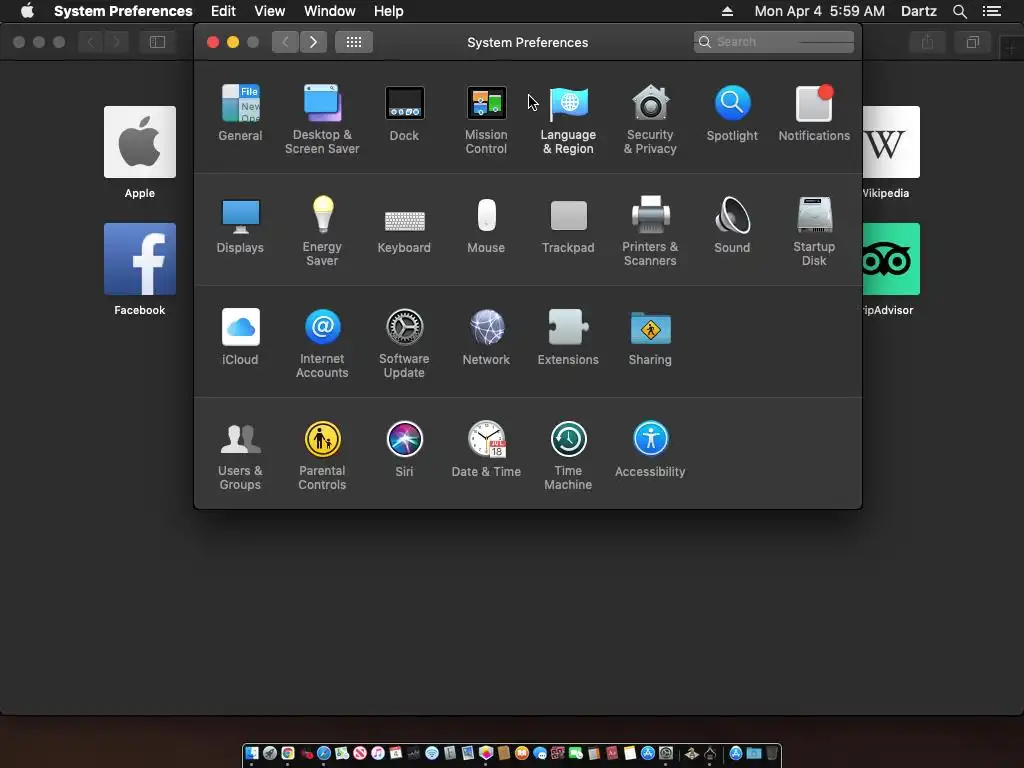Open the Window menu
This screenshot has height=768, width=1024.
click(x=330, y=11)
